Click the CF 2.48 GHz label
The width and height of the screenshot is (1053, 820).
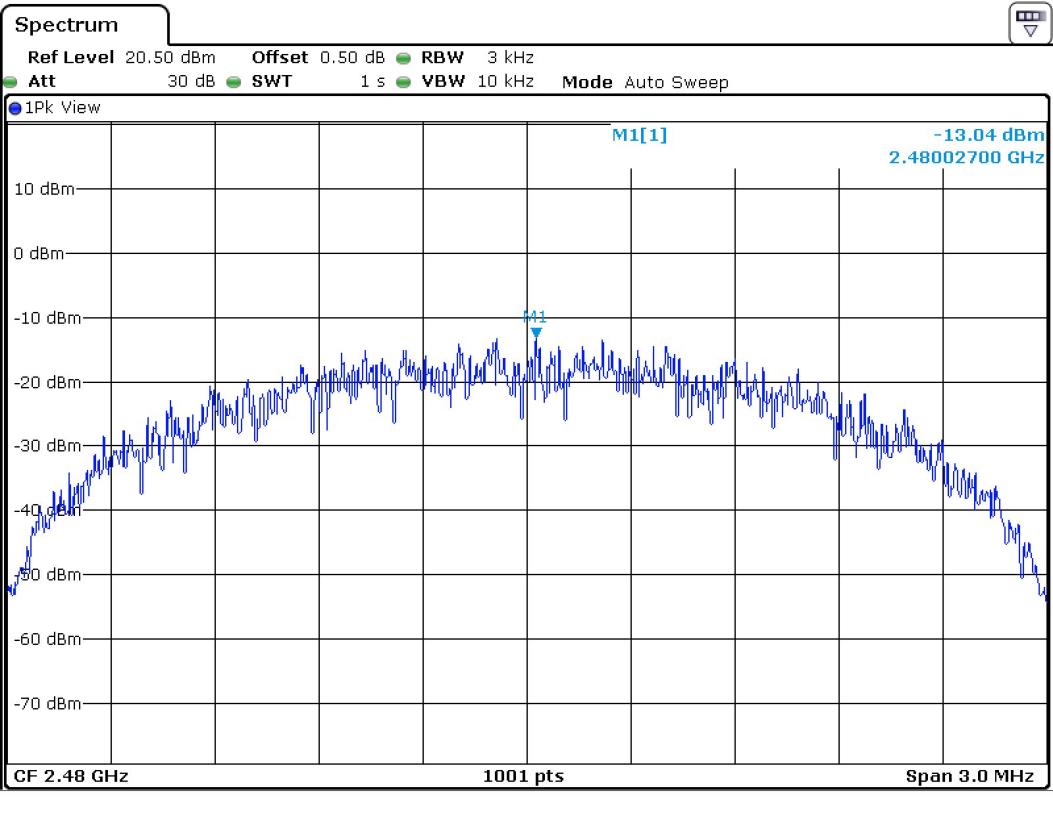click(x=71, y=776)
